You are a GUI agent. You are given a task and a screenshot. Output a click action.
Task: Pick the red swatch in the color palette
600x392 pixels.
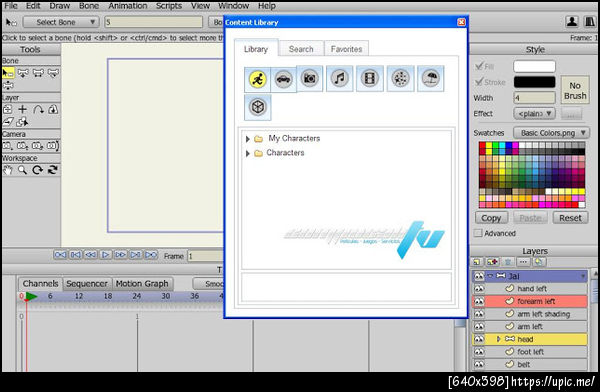point(482,145)
